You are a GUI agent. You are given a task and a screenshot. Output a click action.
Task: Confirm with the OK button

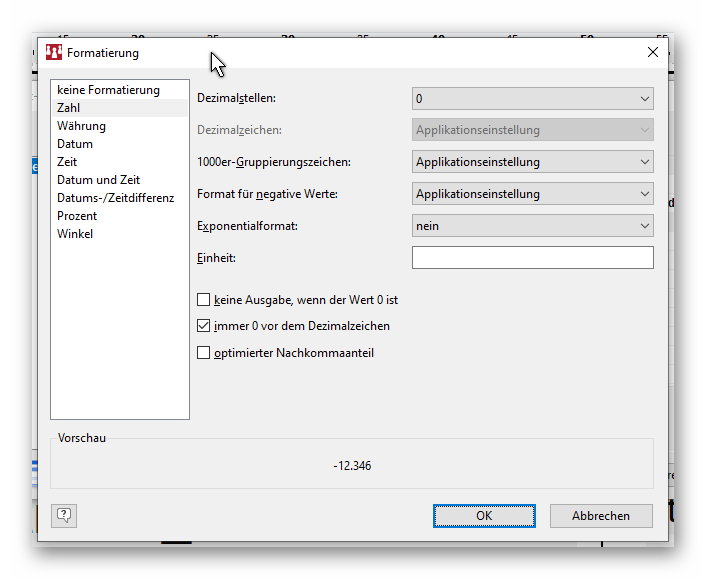click(x=484, y=516)
